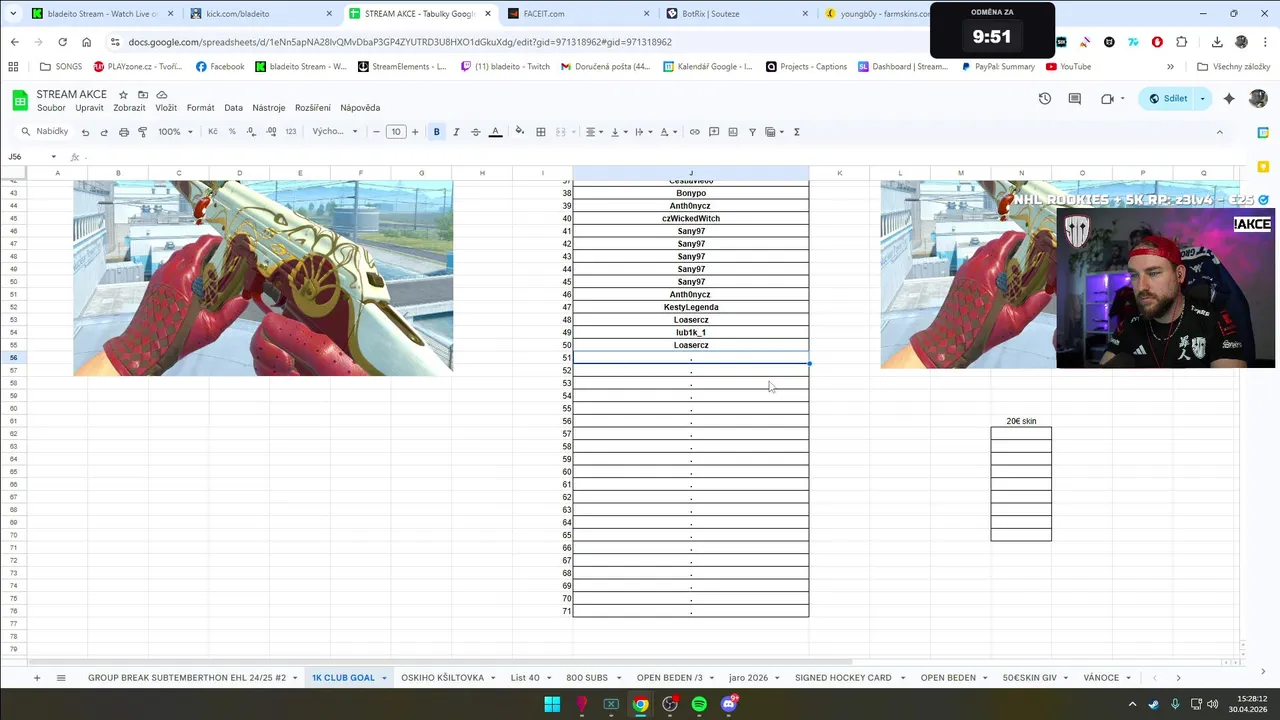Toggle italic formatting

pos(456,132)
